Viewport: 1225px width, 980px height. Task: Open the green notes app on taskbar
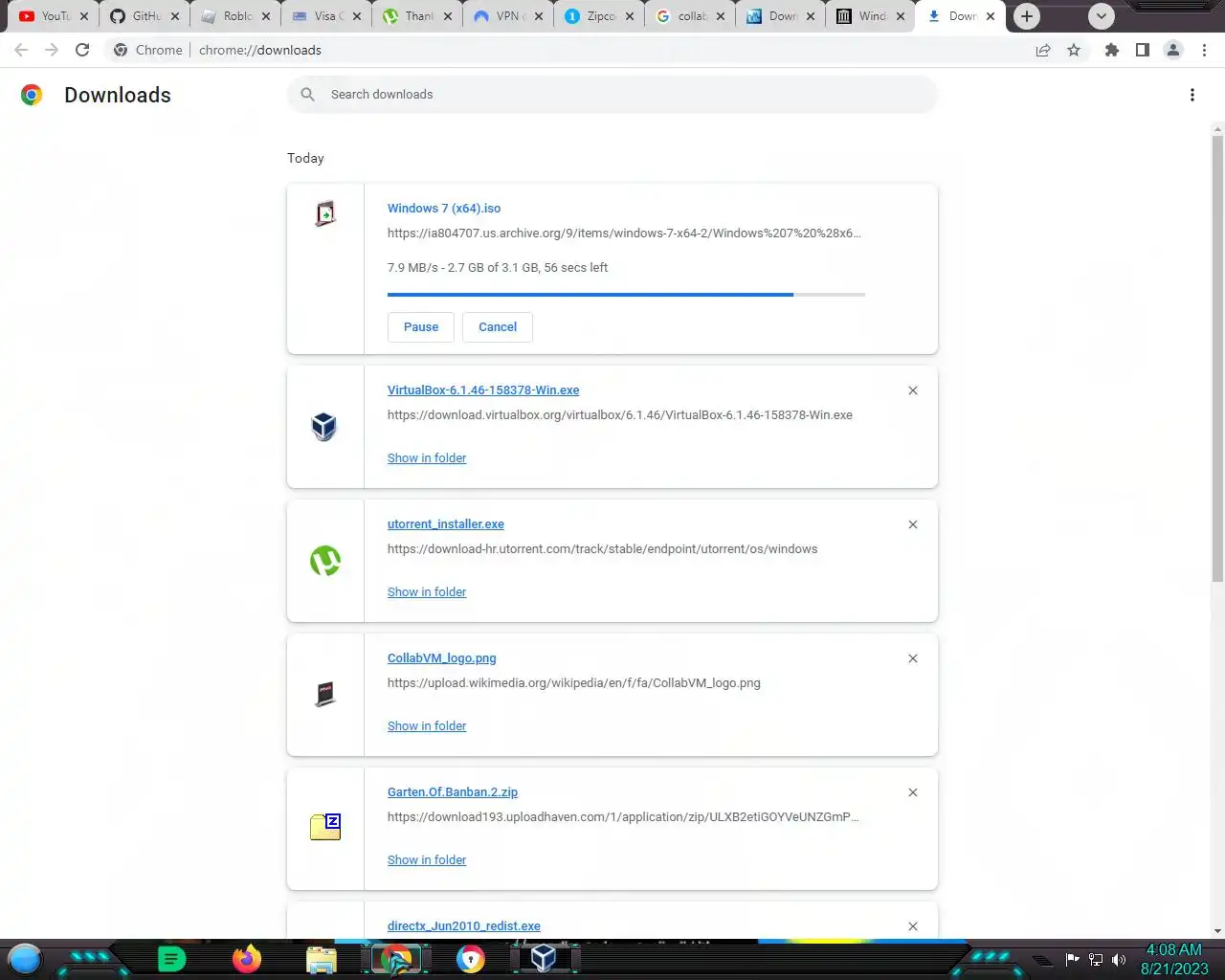pyautogui.click(x=171, y=958)
